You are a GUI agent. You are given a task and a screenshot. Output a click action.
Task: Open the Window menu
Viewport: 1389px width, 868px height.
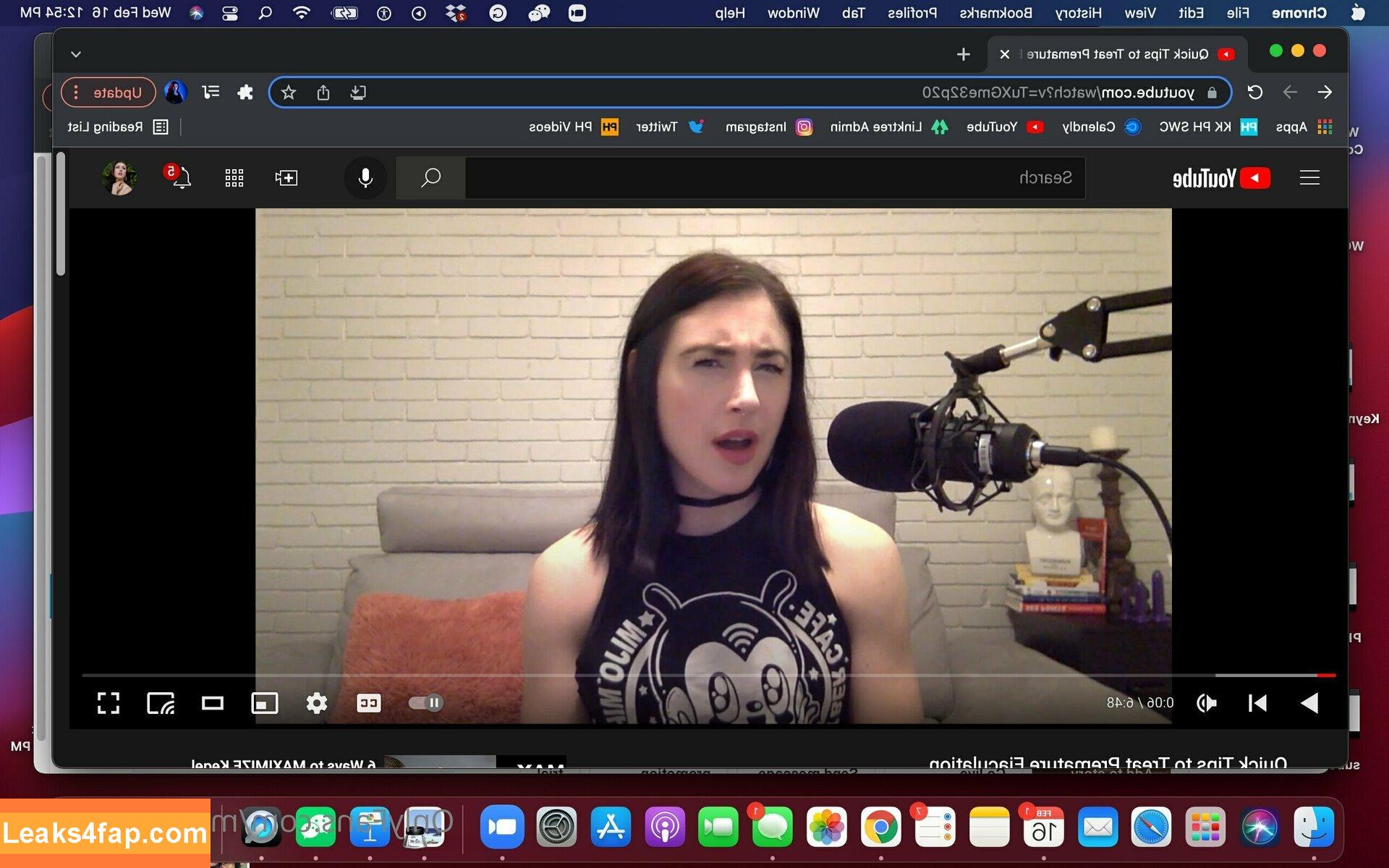(x=793, y=13)
